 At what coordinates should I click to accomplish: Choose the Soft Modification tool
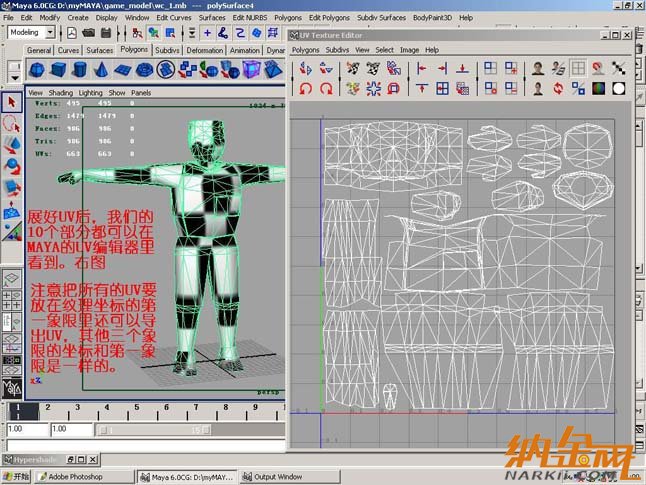tap(12, 210)
